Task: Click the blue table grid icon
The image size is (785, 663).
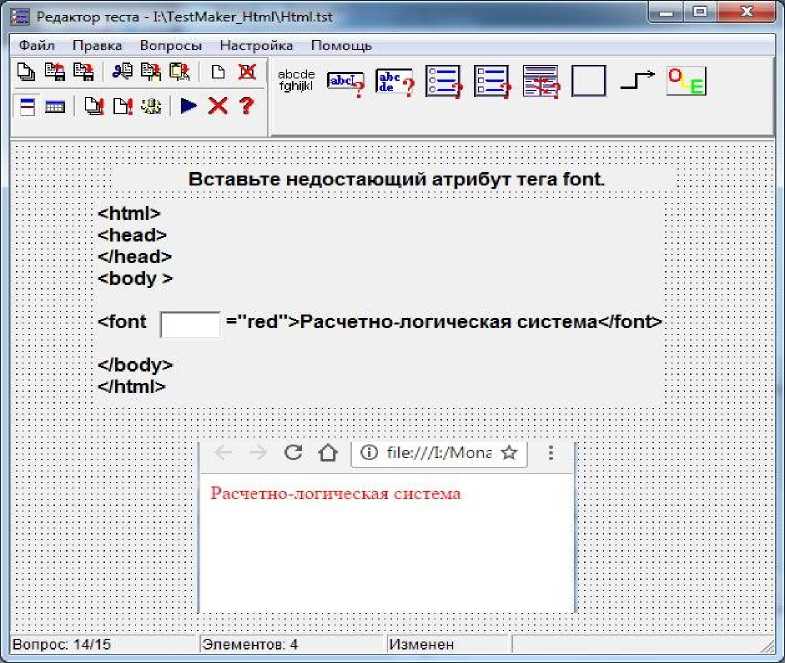Action: pyautogui.click(x=55, y=106)
